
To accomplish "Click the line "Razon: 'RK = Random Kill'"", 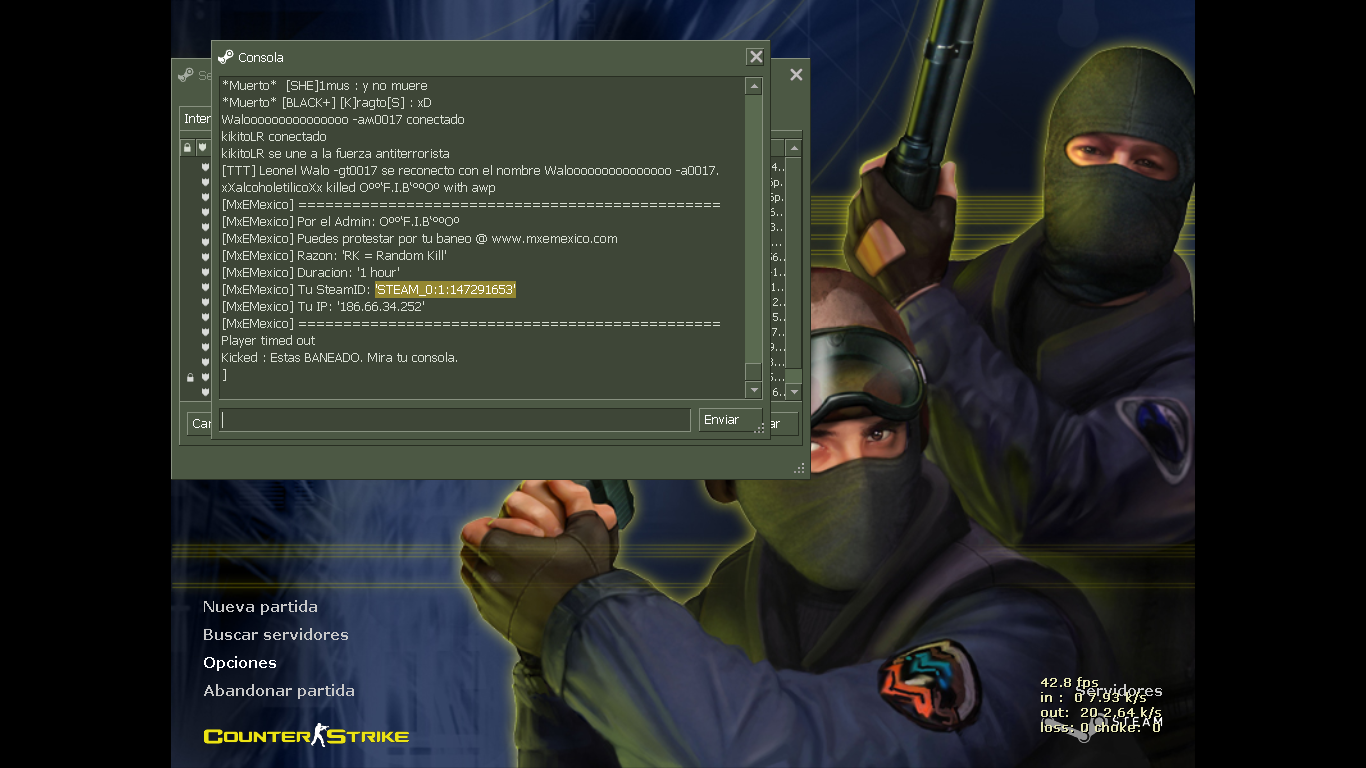I will (334, 255).
